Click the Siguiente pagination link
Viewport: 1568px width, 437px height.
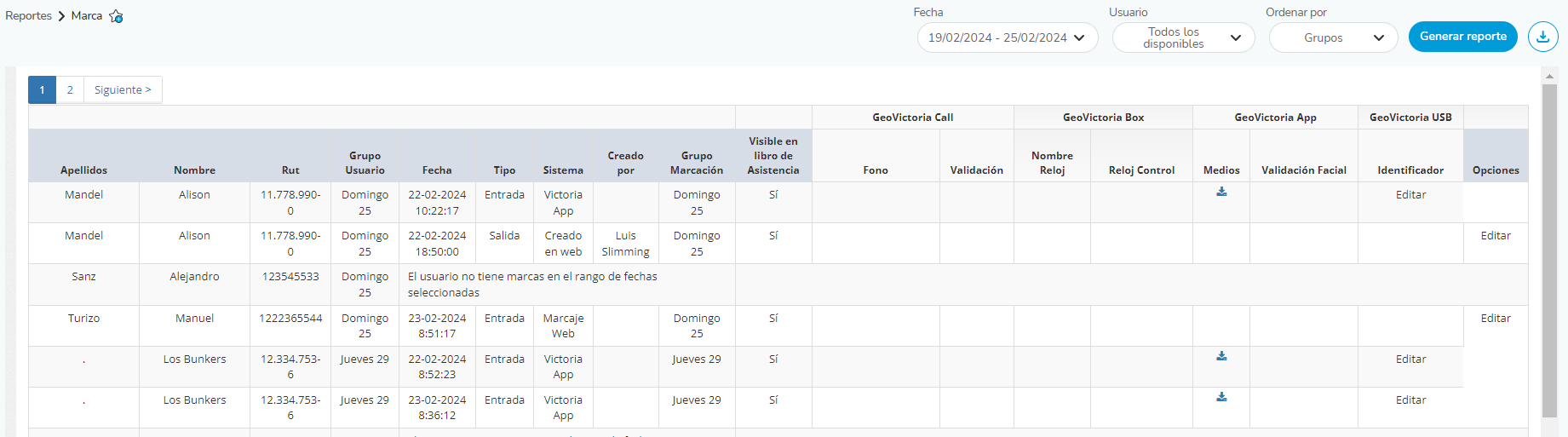click(123, 89)
